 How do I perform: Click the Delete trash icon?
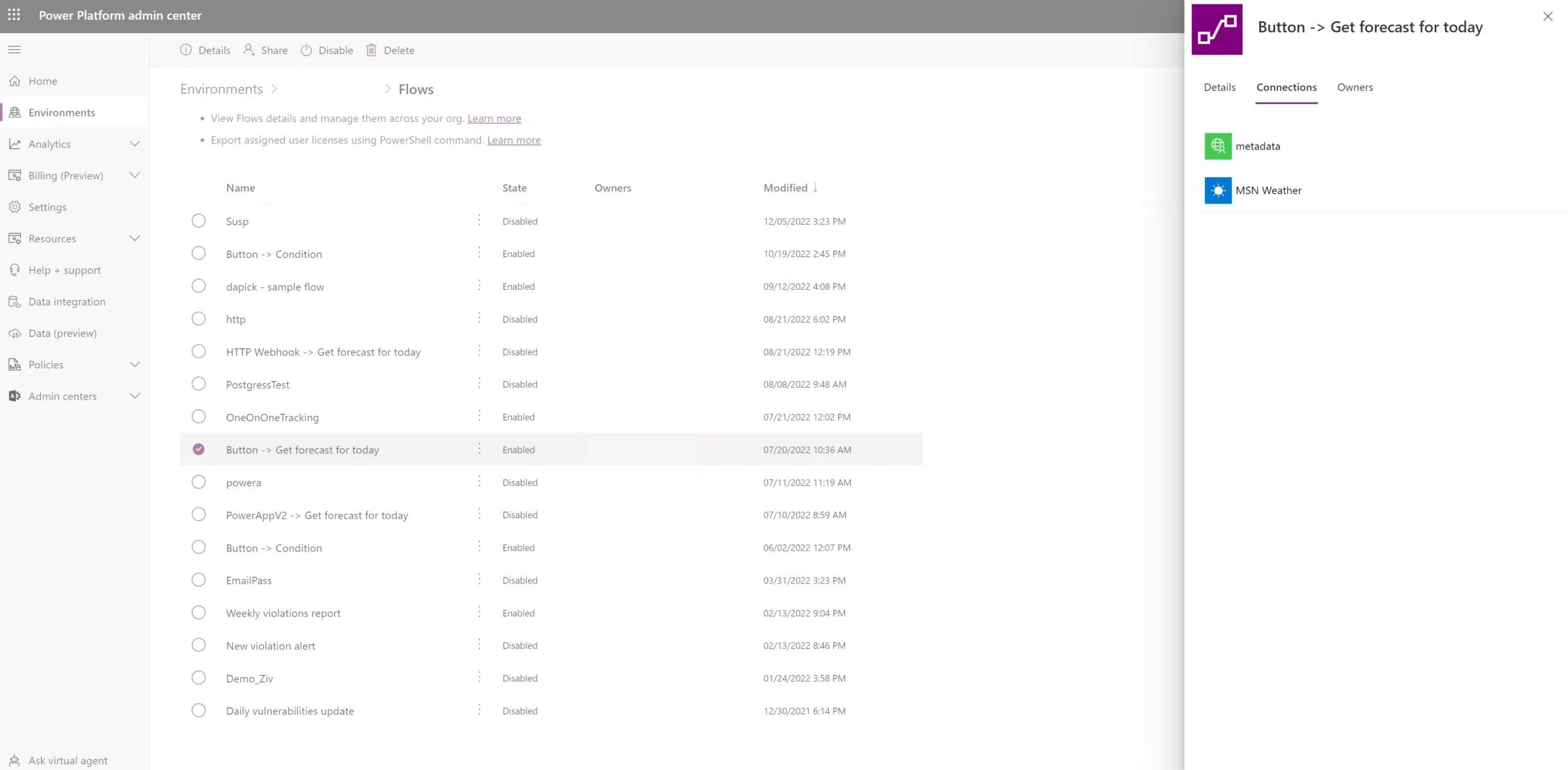click(x=371, y=50)
